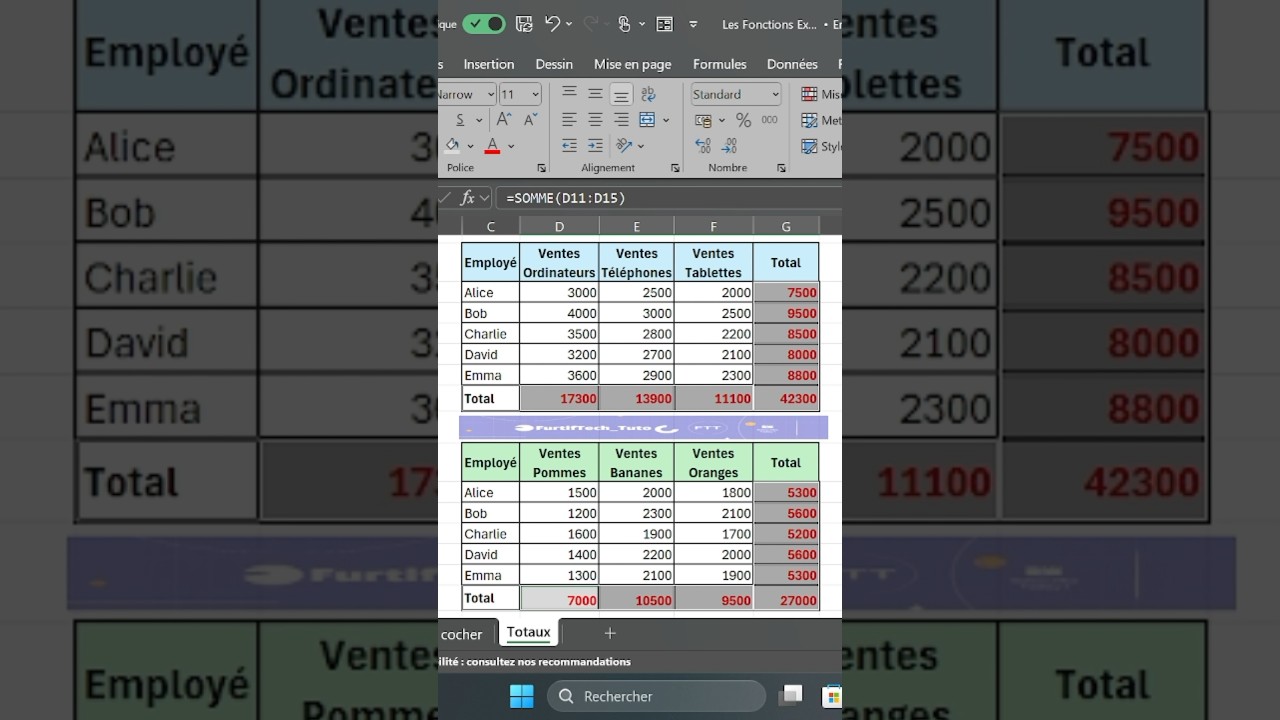The height and width of the screenshot is (720, 1280).
Task: Apply underline with the S button
Action: (x=460, y=120)
